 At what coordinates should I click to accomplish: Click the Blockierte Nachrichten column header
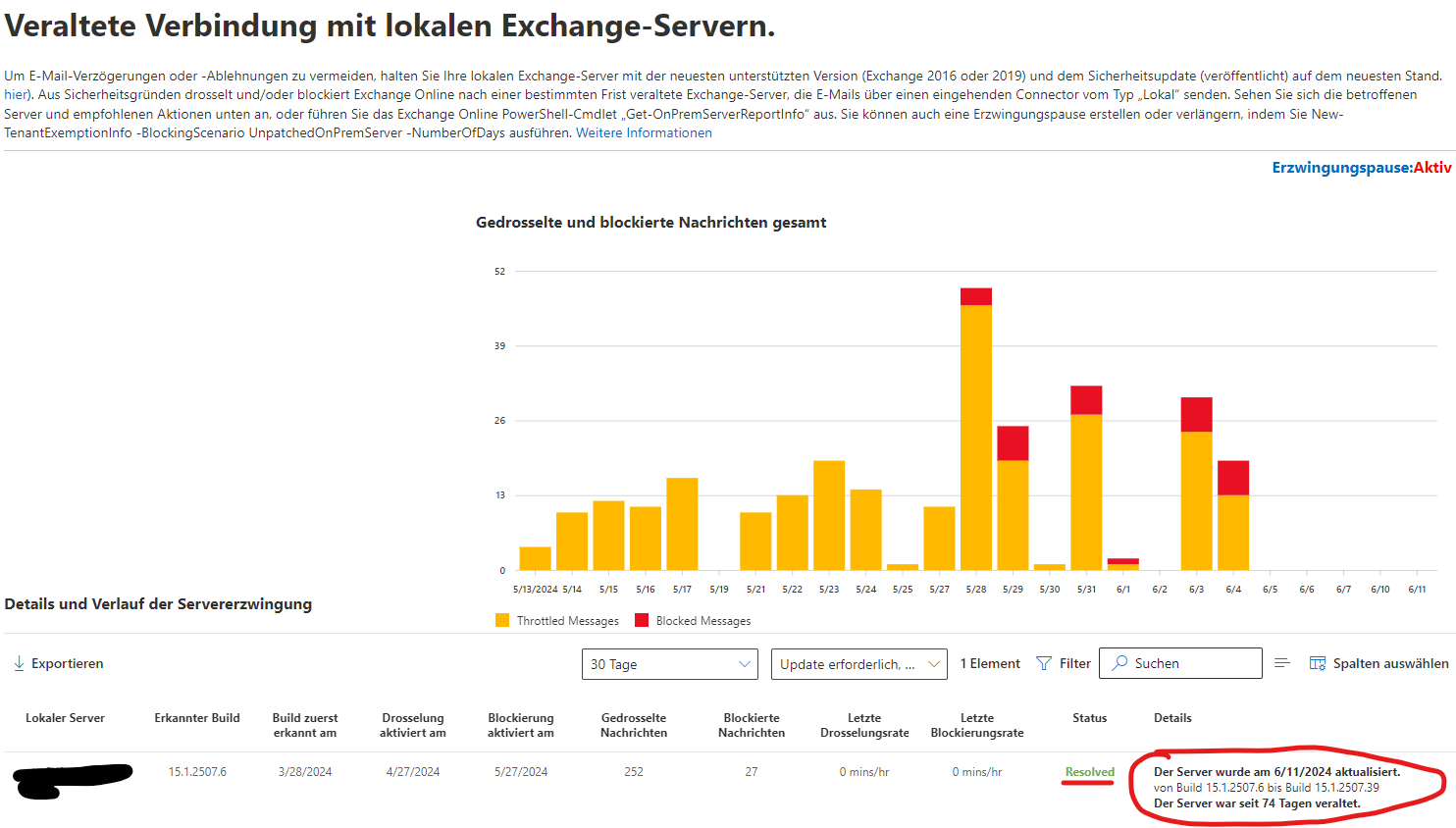coord(752,725)
